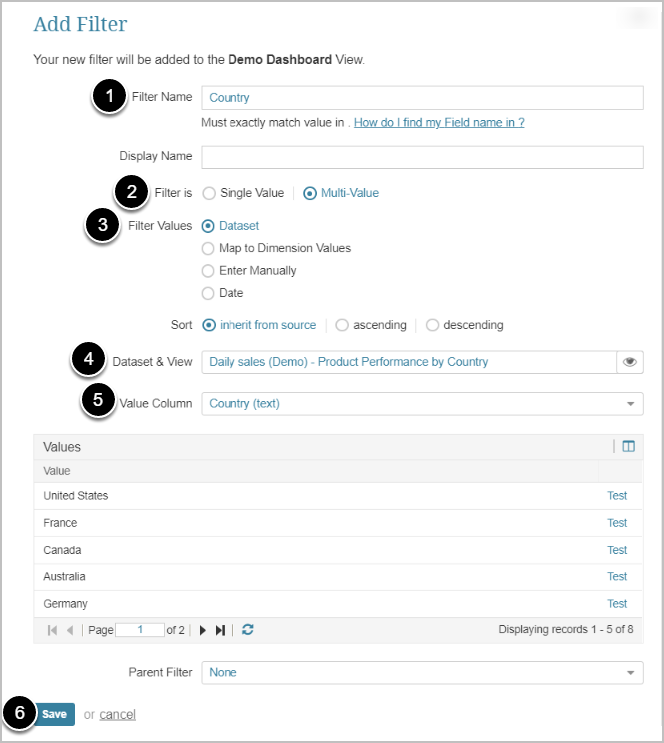
Task: Click the cancel link
Action: (117, 715)
